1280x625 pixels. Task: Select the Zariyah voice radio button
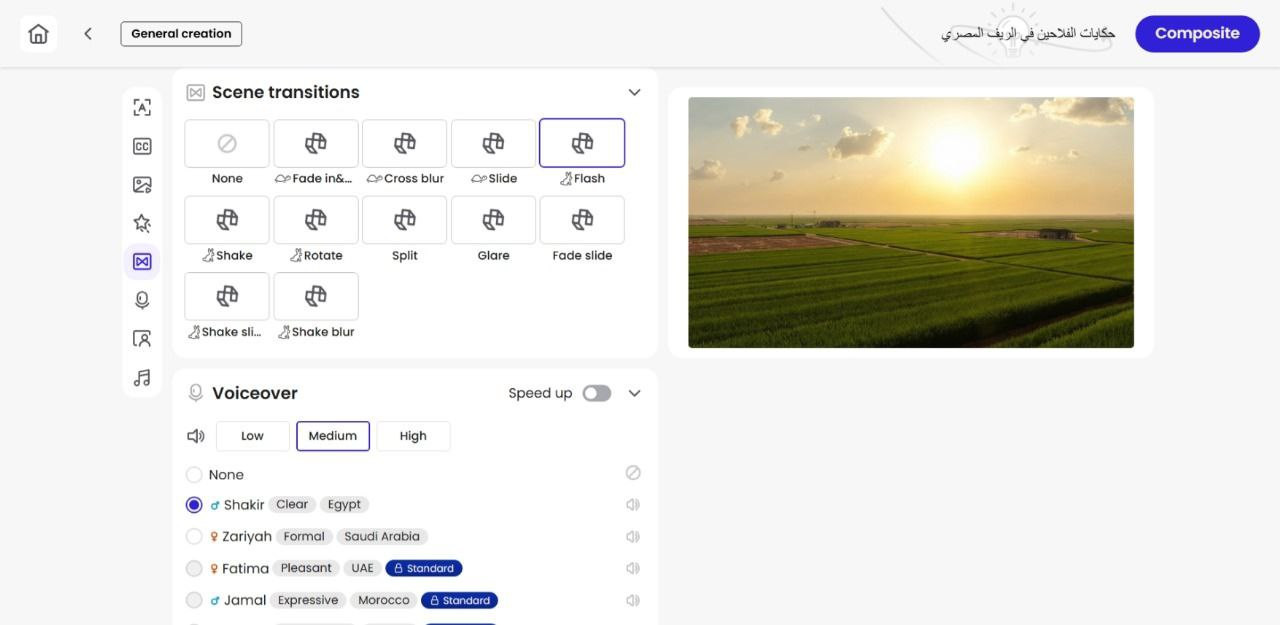click(194, 537)
